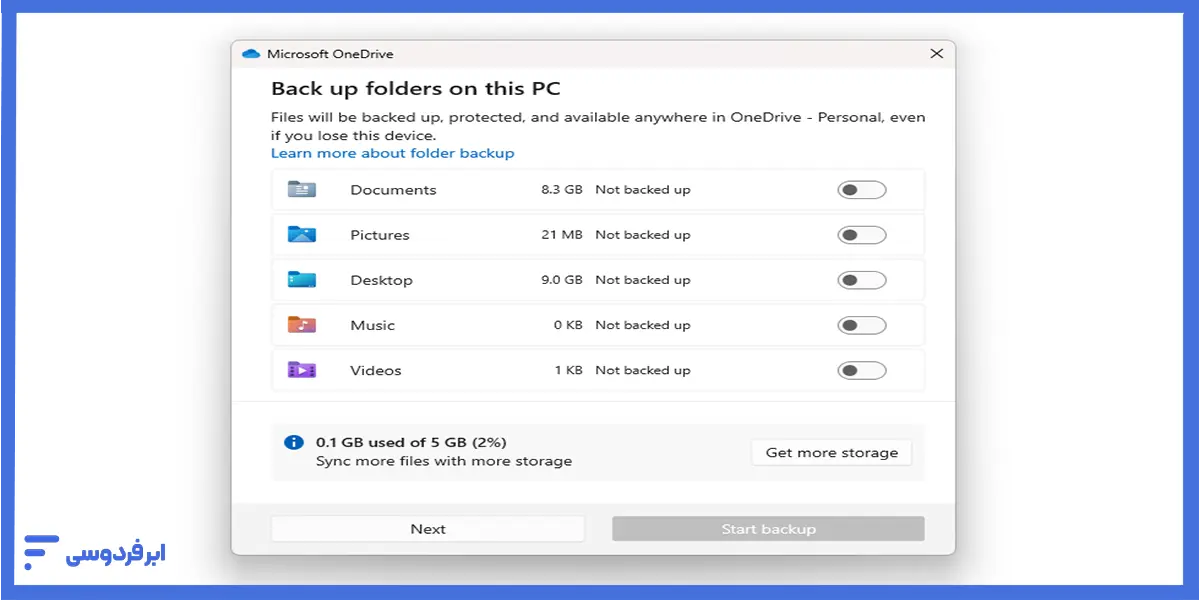Select the Documents folder name

click(393, 190)
